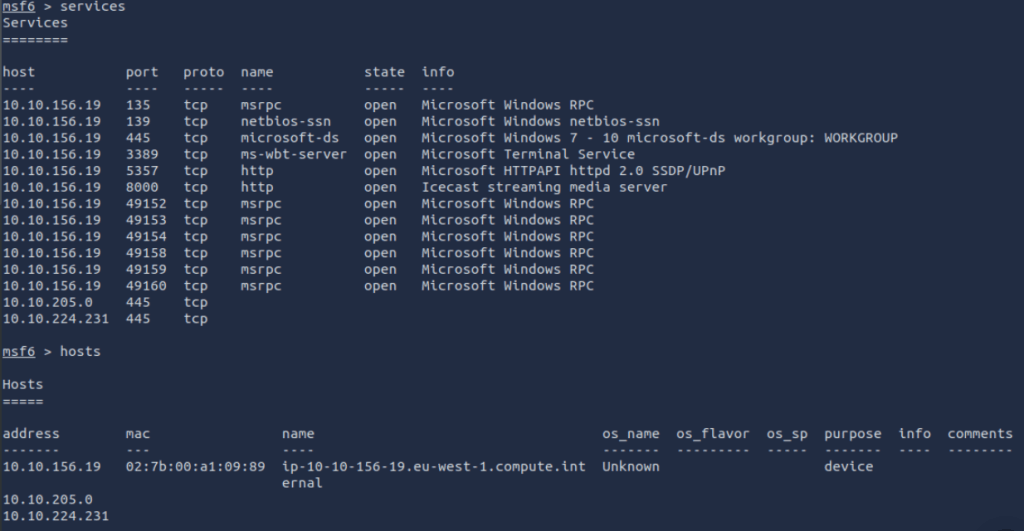
Task: Click the "Microsoft Terminal Service" info entry
Action: pos(528,154)
